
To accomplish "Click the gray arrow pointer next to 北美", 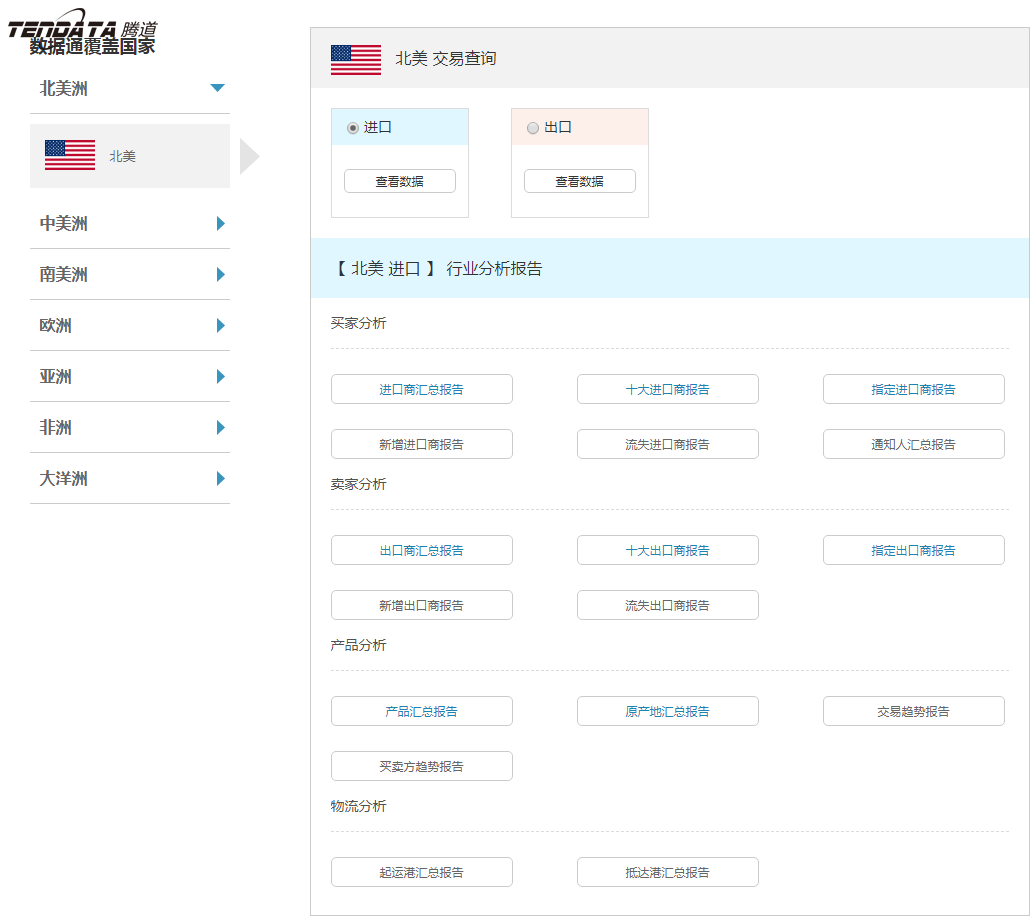I will tap(250, 155).
